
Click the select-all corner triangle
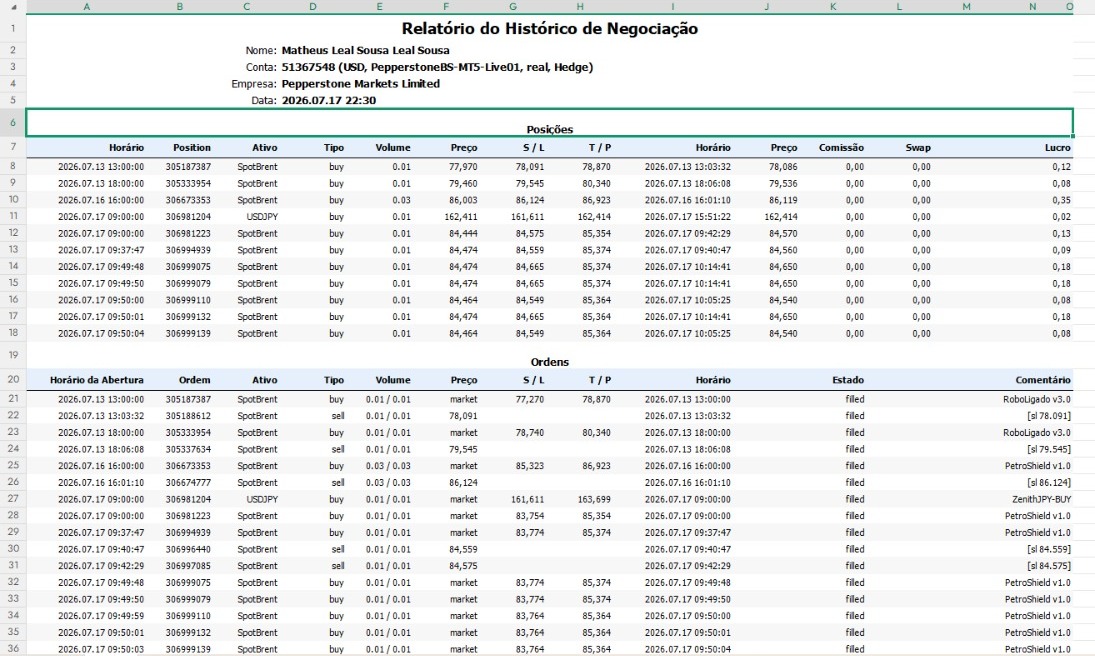13,6
